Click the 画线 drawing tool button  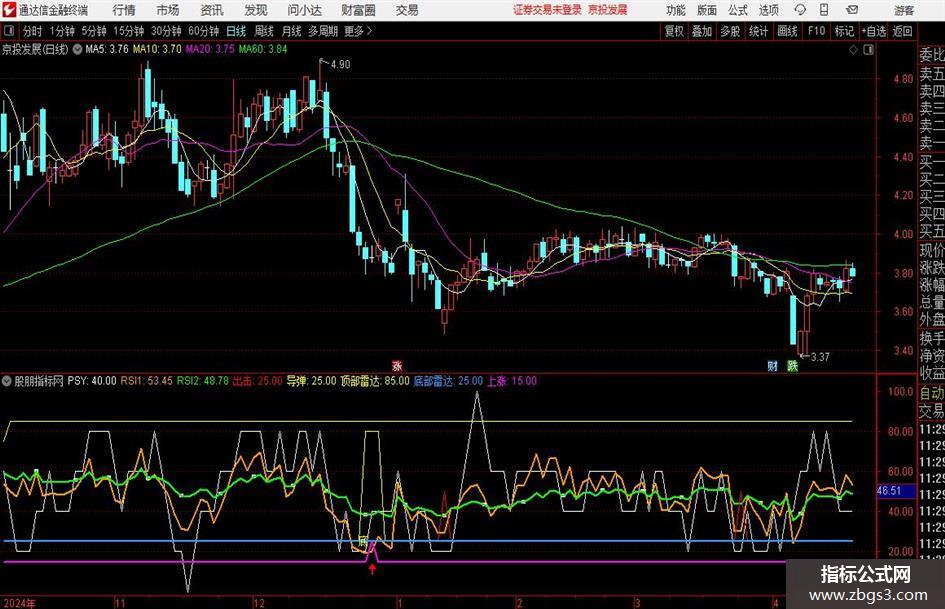click(x=787, y=31)
